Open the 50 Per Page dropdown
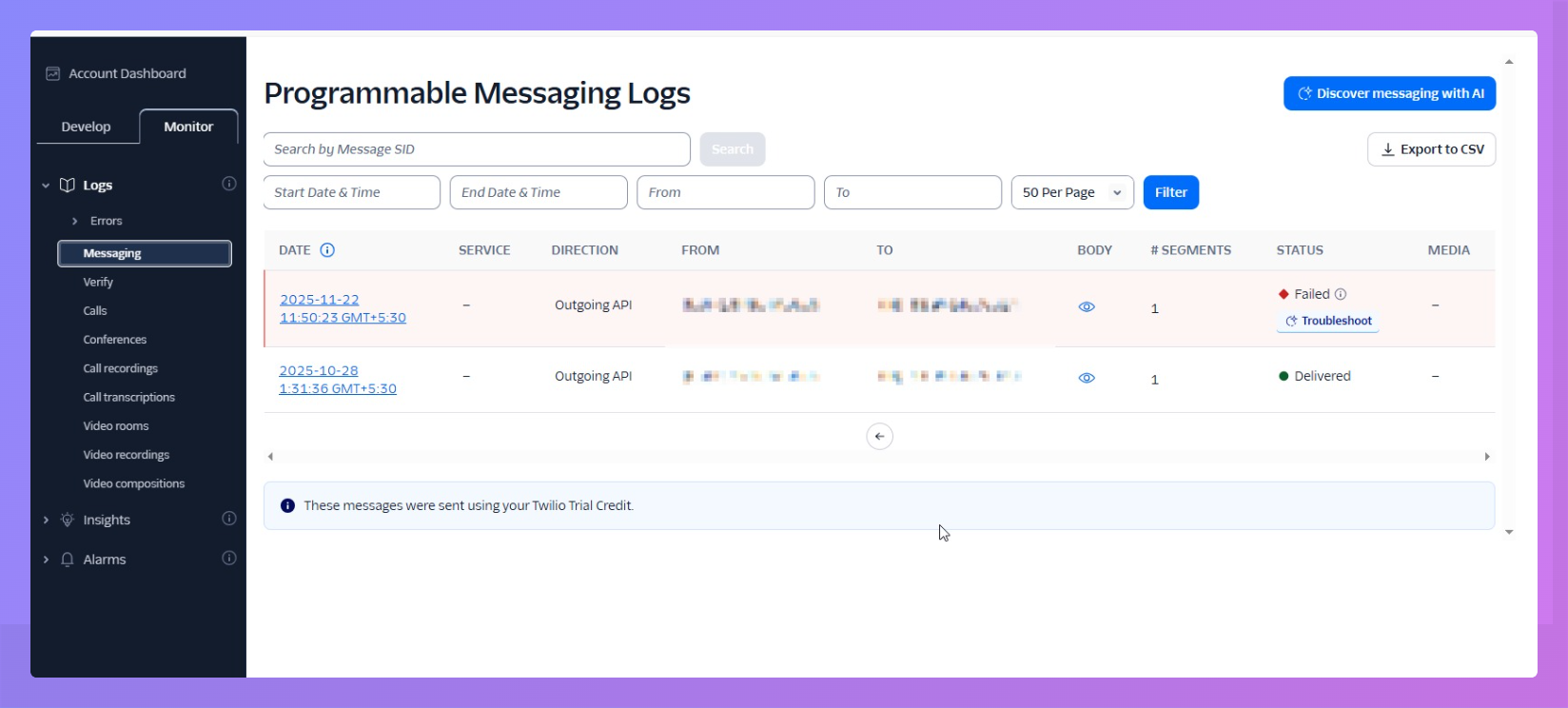Screen dimensions: 1568x708 tap(1071, 192)
